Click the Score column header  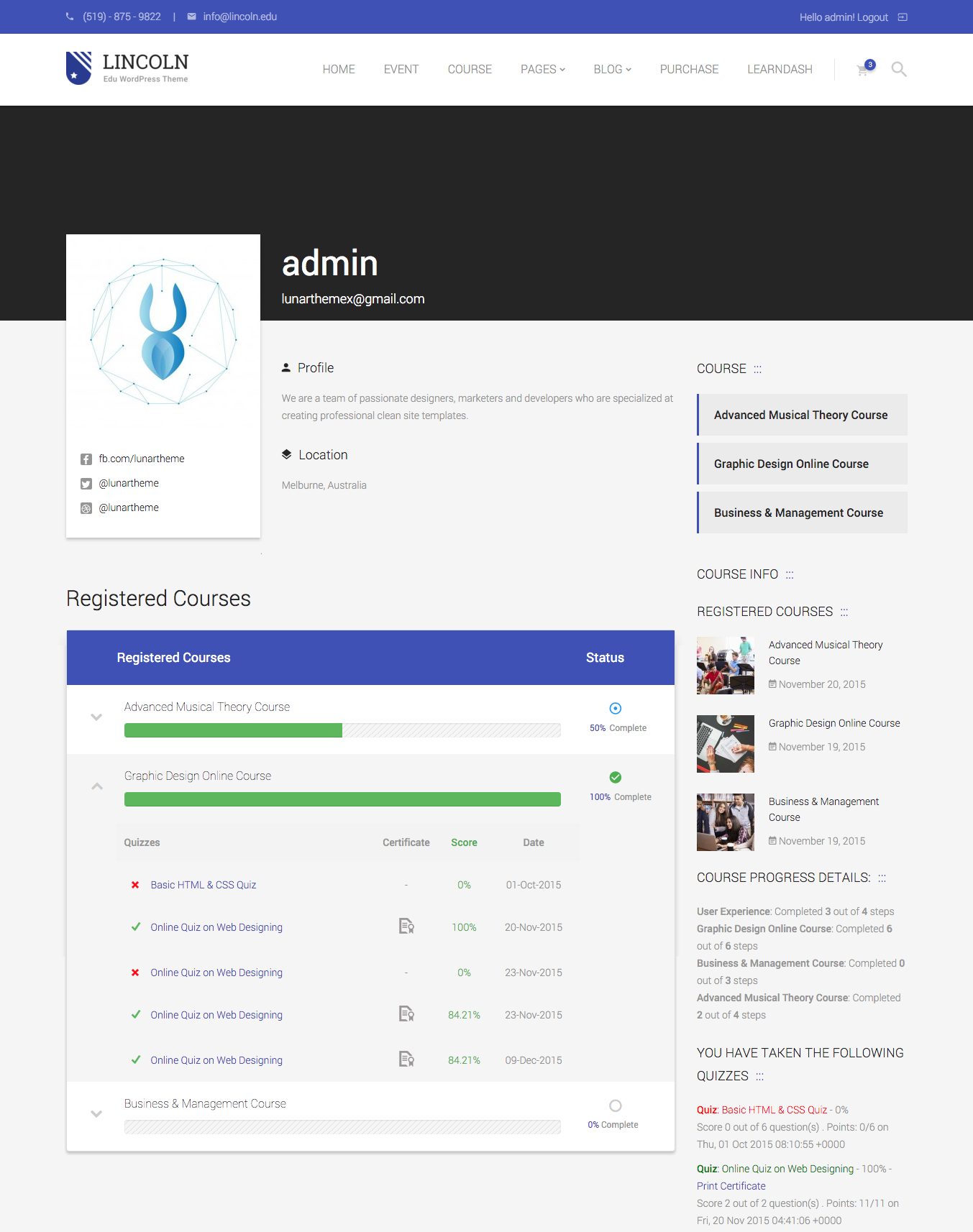[464, 842]
